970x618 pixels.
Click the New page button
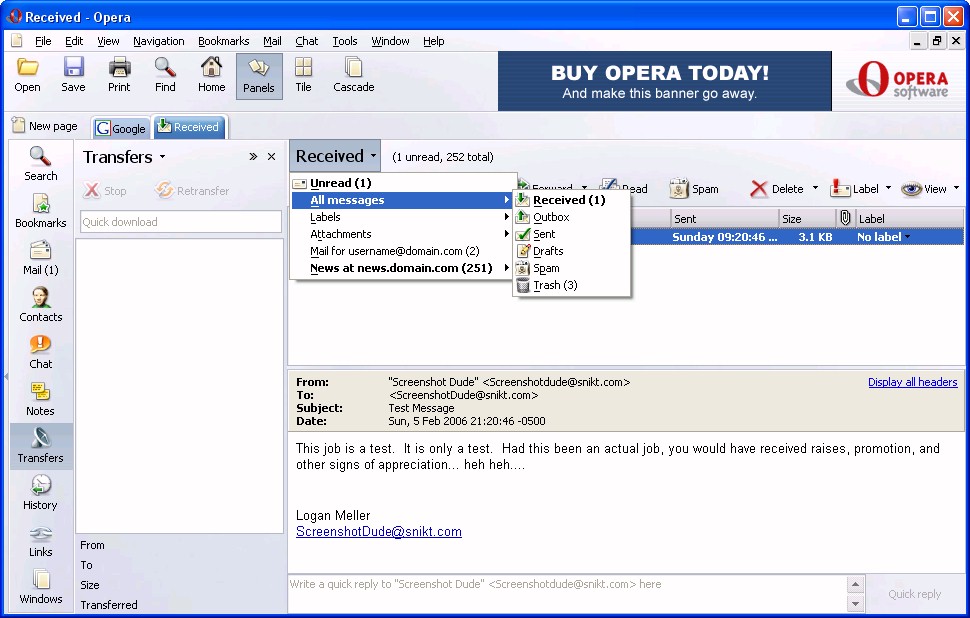(45, 126)
